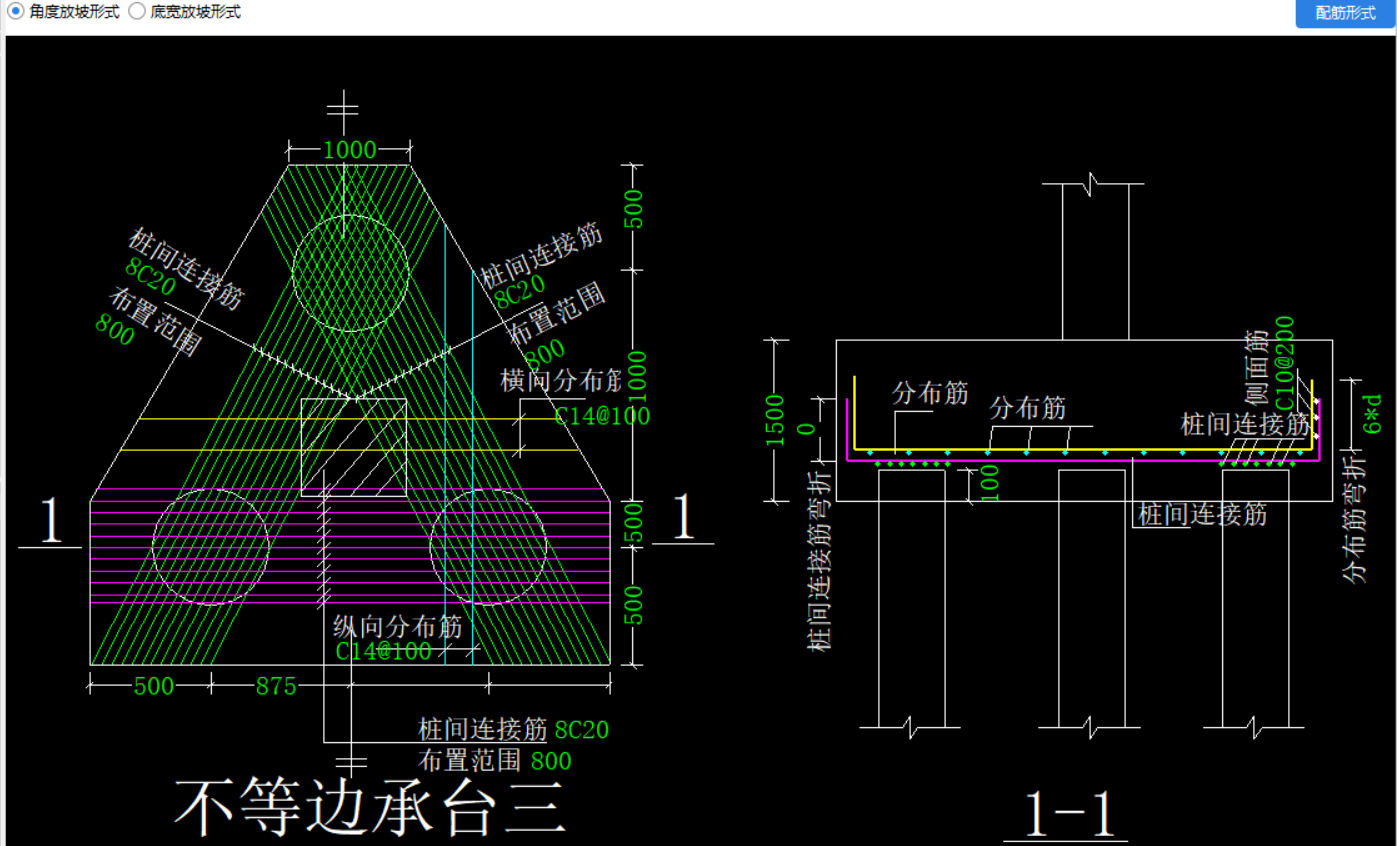The width and height of the screenshot is (1397, 846).
Task: Click the 6*d bend length value
Action: (x=1373, y=412)
